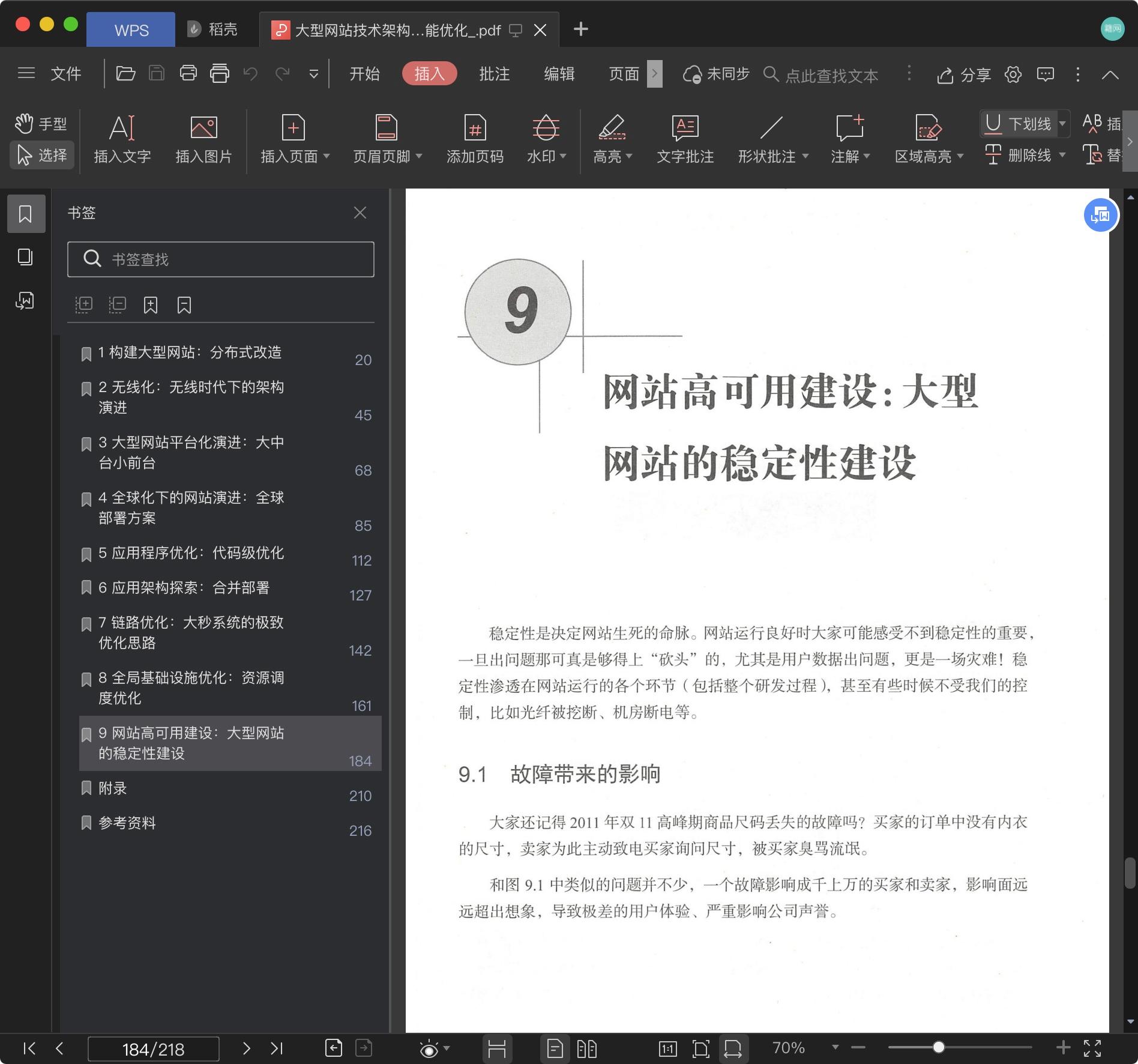This screenshot has height=1064, width=1138.
Task: Click the Open file folder icon
Action: (125, 74)
